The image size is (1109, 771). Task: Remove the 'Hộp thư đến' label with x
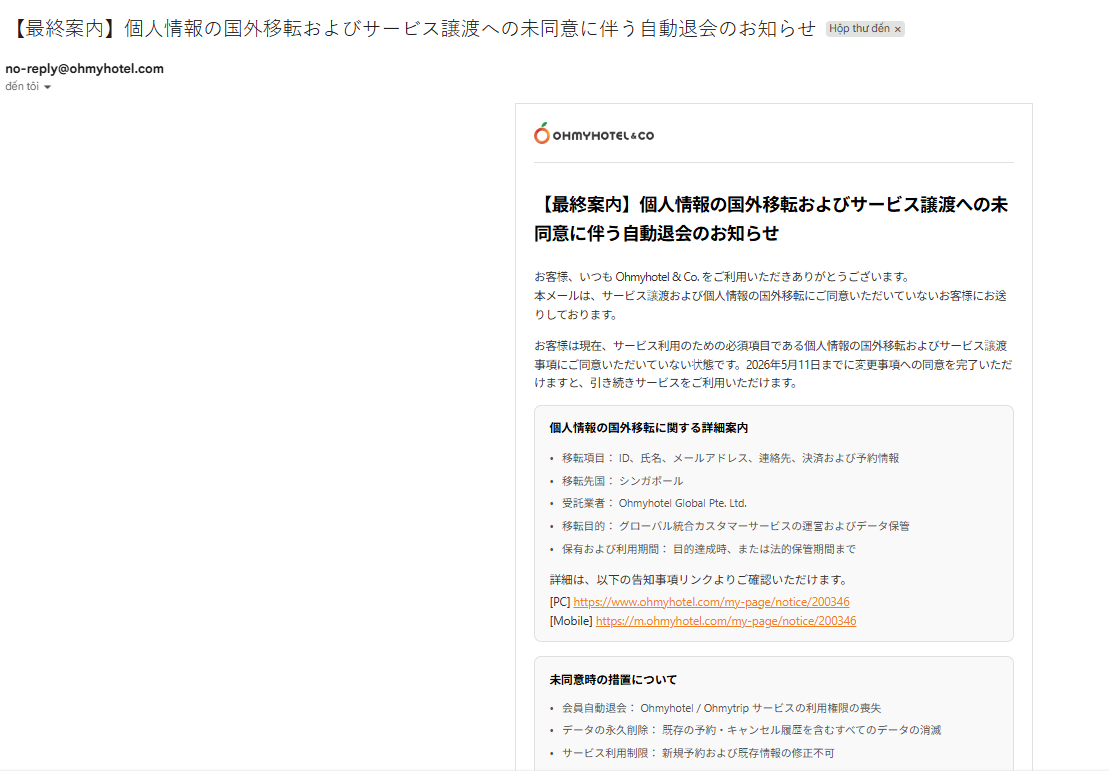(x=898, y=29)
